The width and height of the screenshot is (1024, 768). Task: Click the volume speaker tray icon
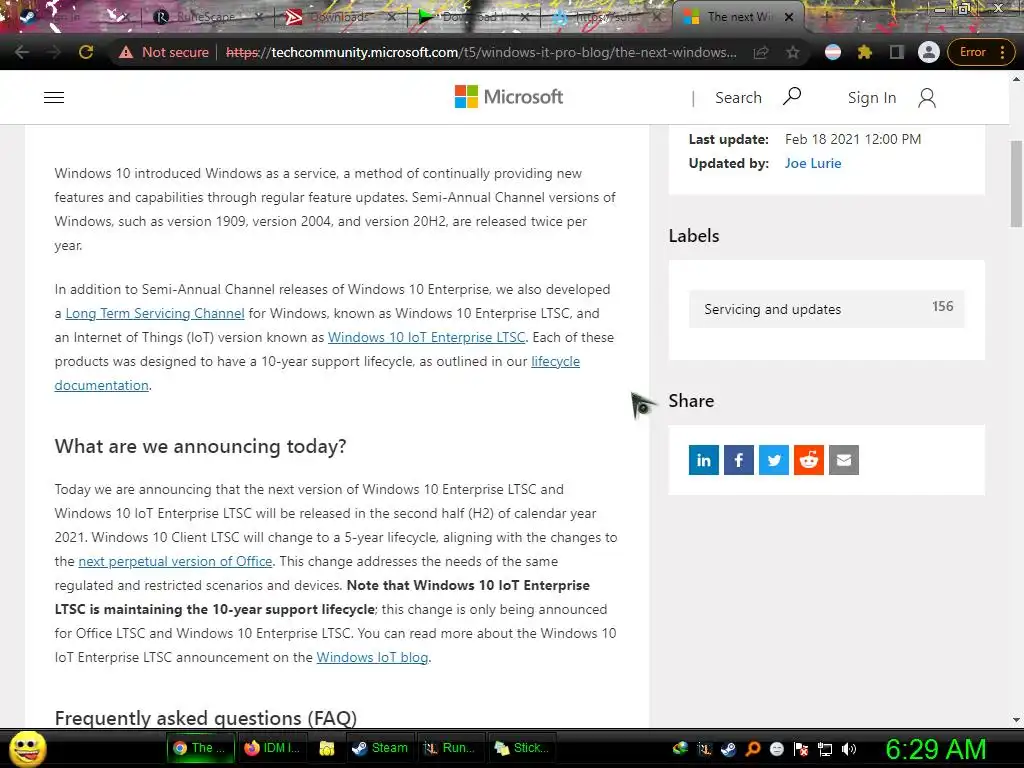(849, 749)
